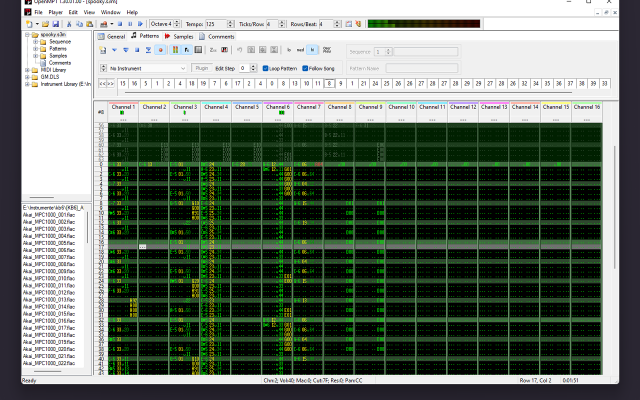640x400 pixels.
Task: Switch to the Samples tab
Action: coord(179,36)
